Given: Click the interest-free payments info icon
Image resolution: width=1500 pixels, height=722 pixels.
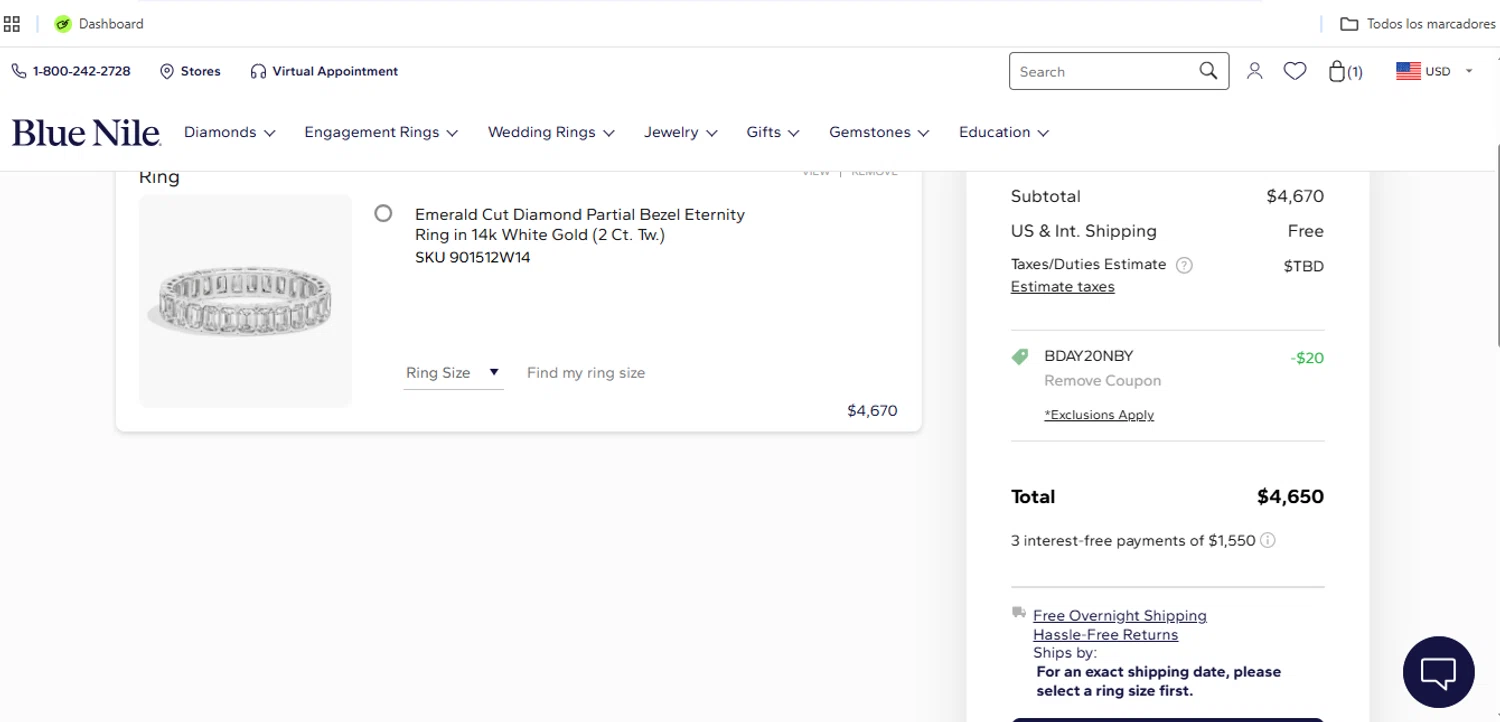Looking at the screenshot, I should pyautogui.click(x=1267, y=540).
